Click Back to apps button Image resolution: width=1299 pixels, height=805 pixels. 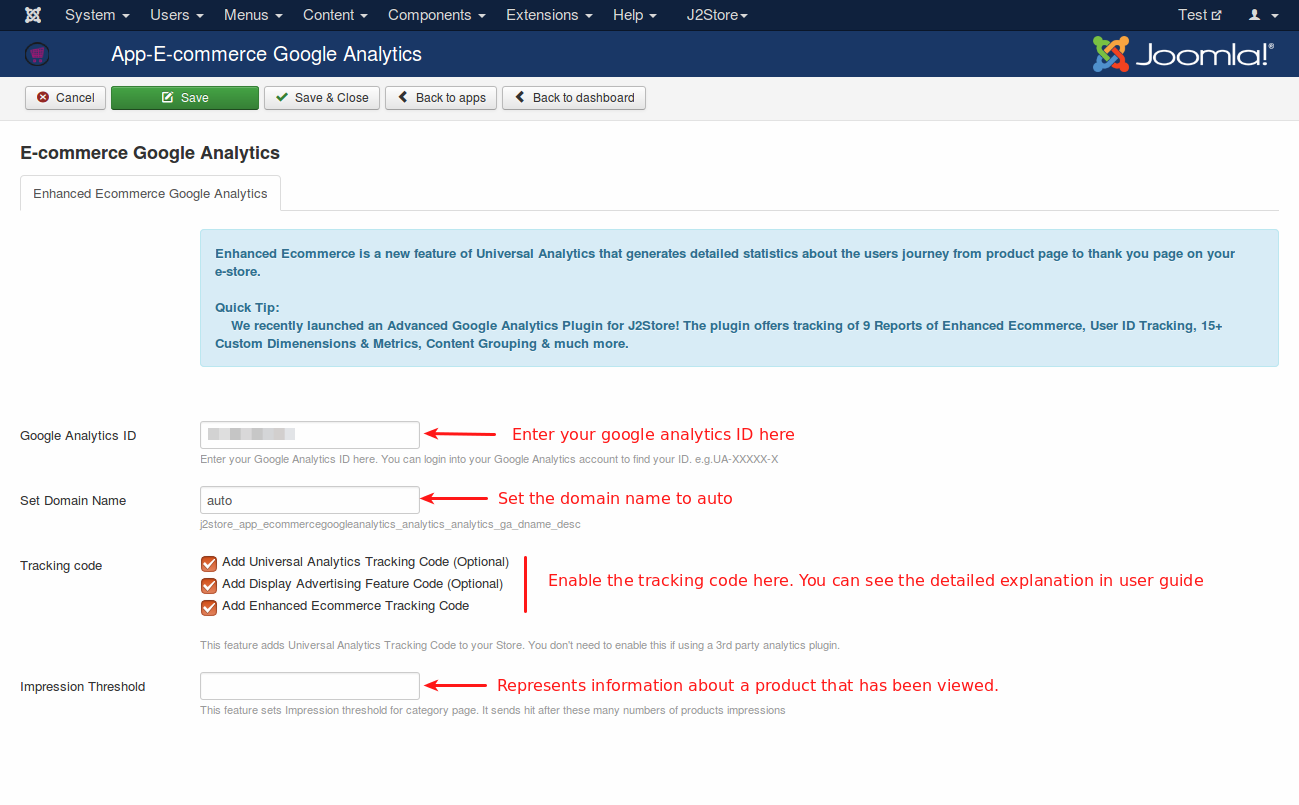coord(441,98)
